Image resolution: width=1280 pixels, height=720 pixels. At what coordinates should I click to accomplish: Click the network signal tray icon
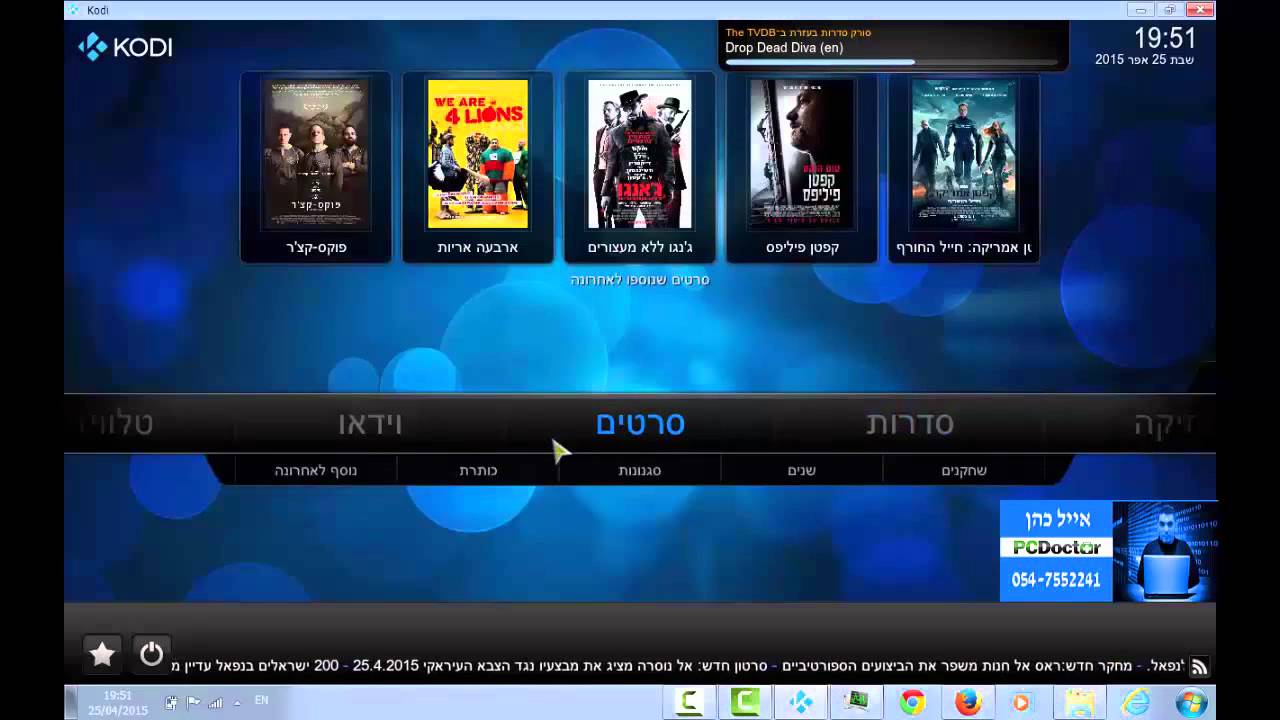(215, 703)
